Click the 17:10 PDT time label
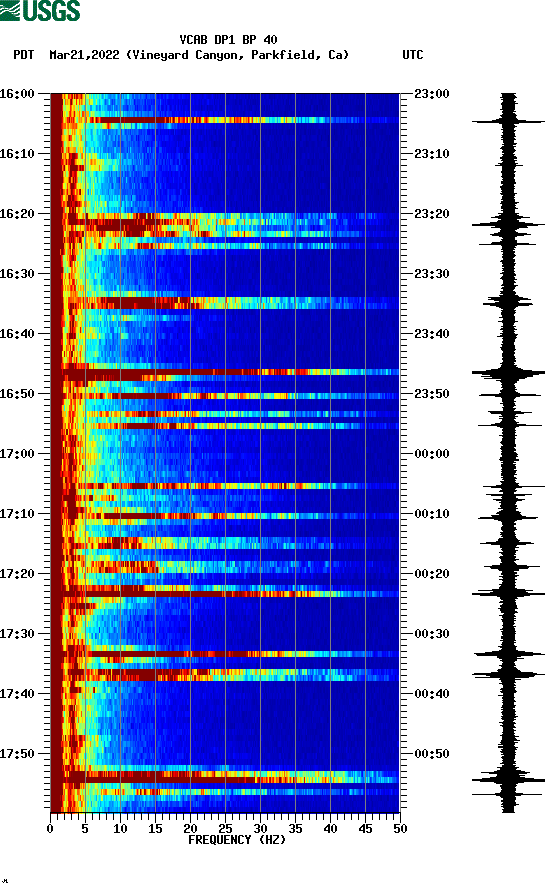The height and width of the screenshot is (892, 552). click(17, 514)
